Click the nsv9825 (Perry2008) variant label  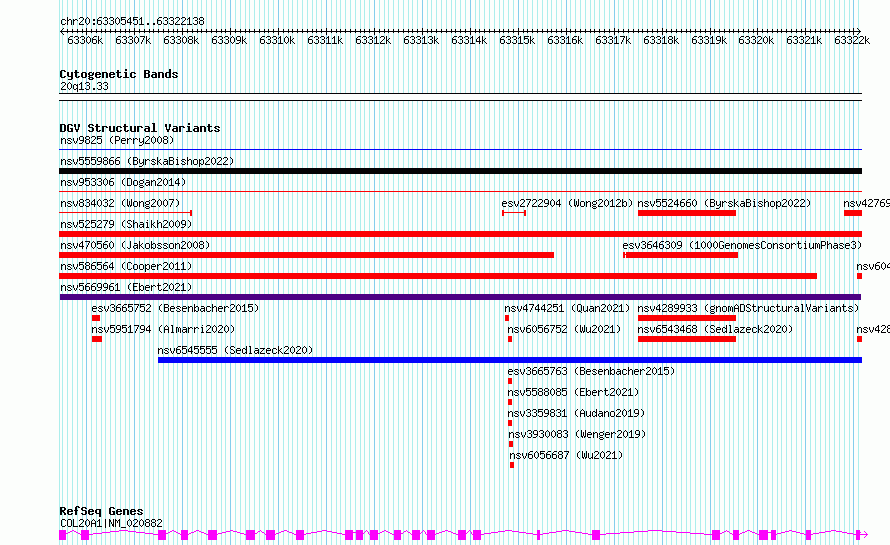pyautogui.click(x=117, y=140)
